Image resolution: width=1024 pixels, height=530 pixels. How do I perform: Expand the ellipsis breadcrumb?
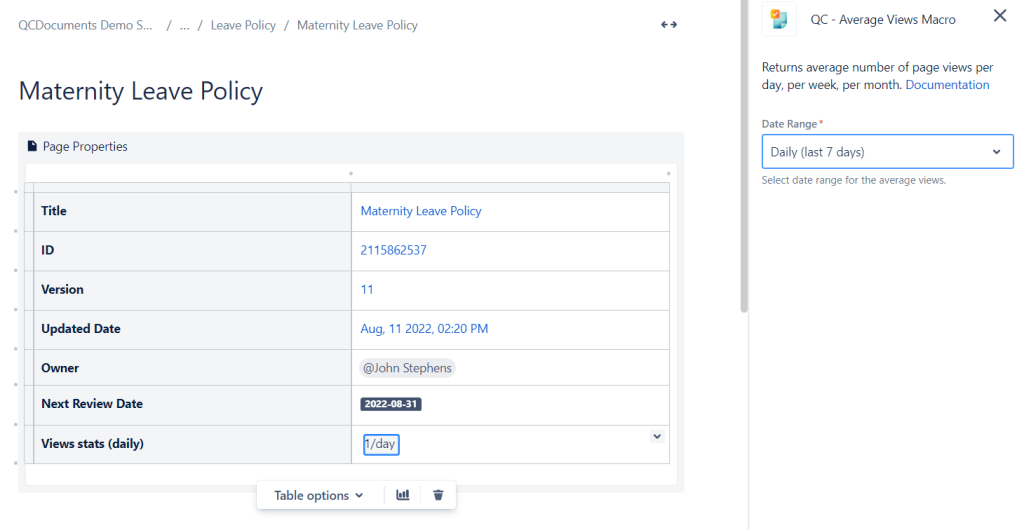185,25
